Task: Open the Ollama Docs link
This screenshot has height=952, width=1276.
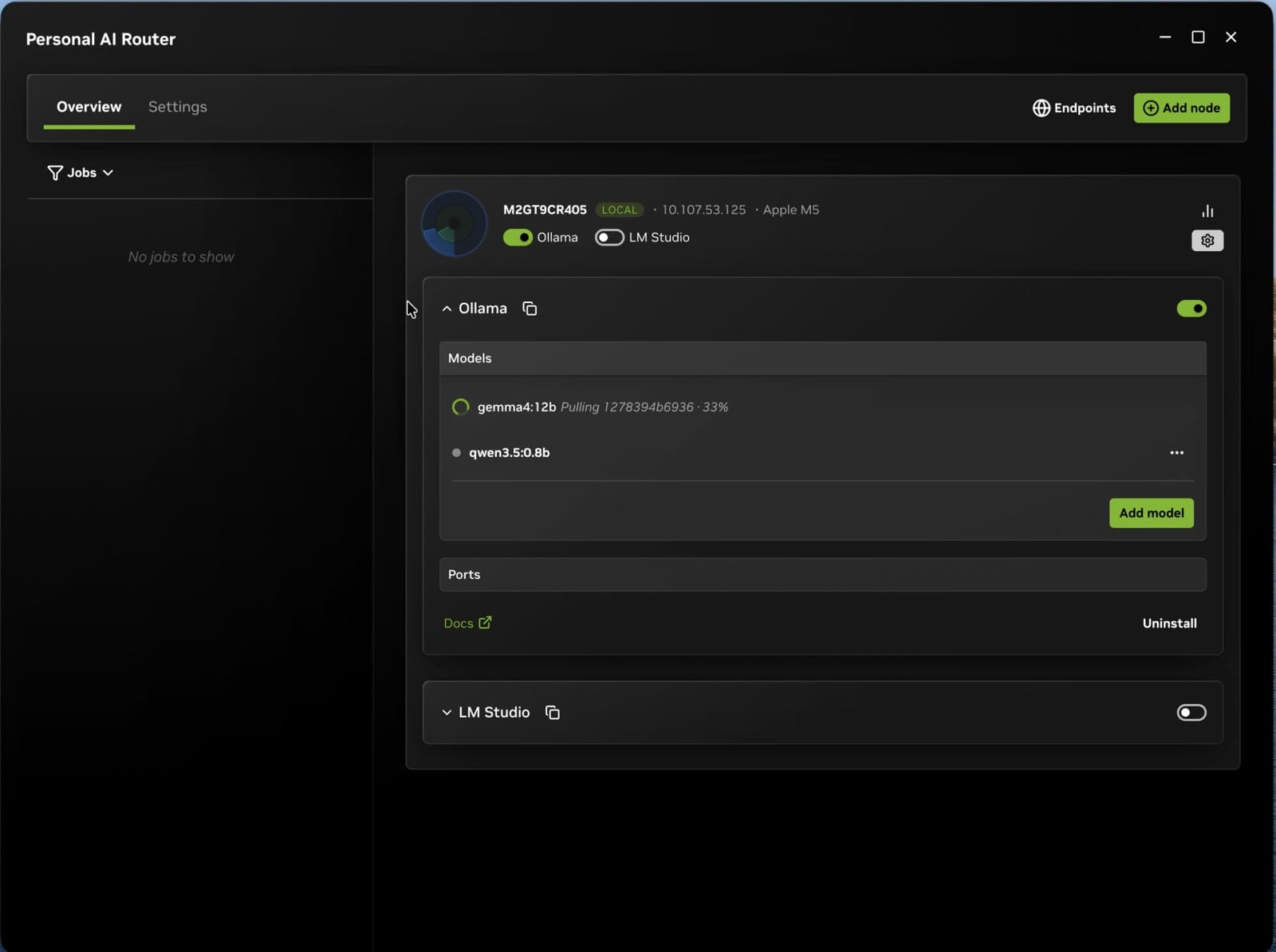Action: (x=467, y=624)
